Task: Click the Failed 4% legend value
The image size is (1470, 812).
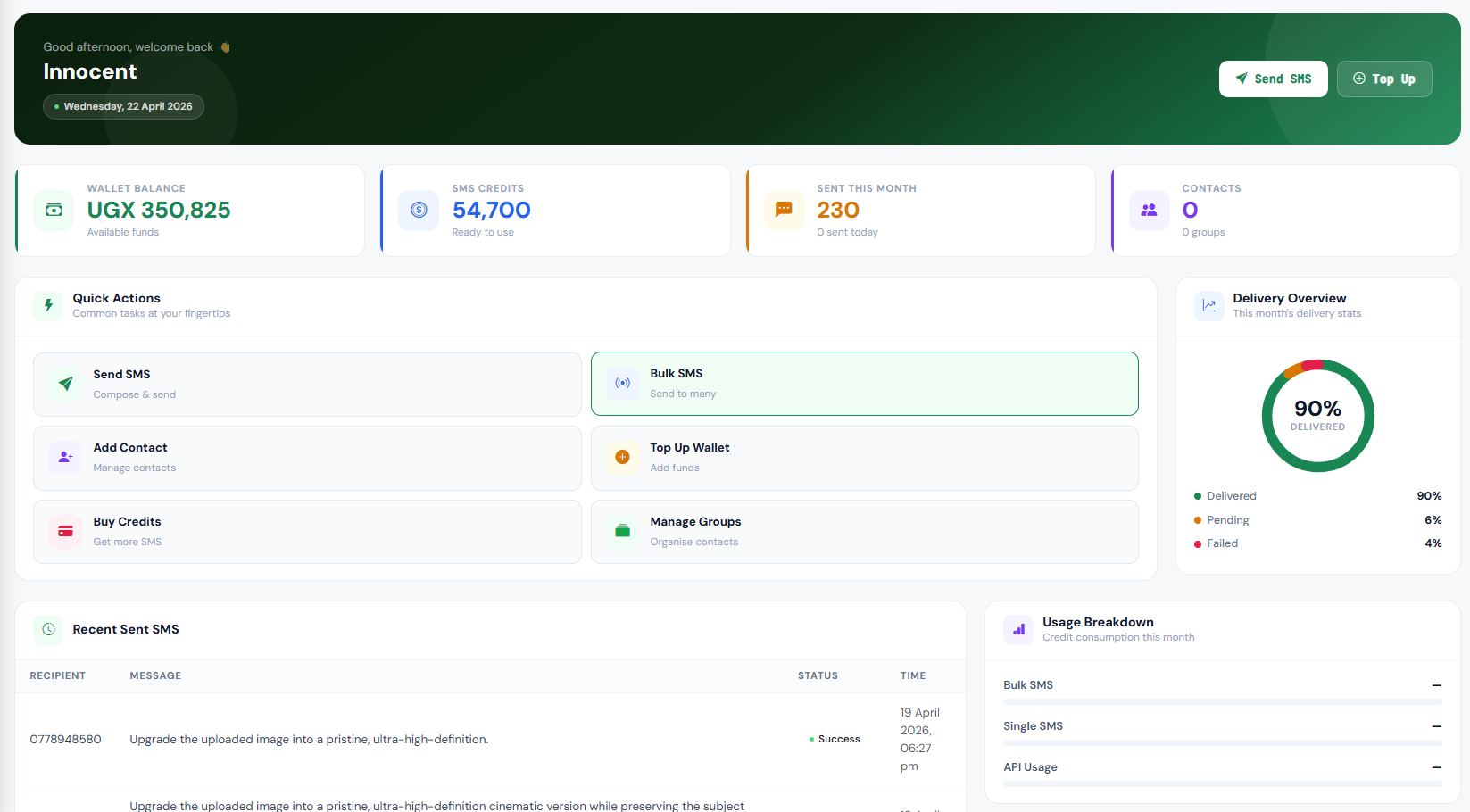Action: 1433,543
